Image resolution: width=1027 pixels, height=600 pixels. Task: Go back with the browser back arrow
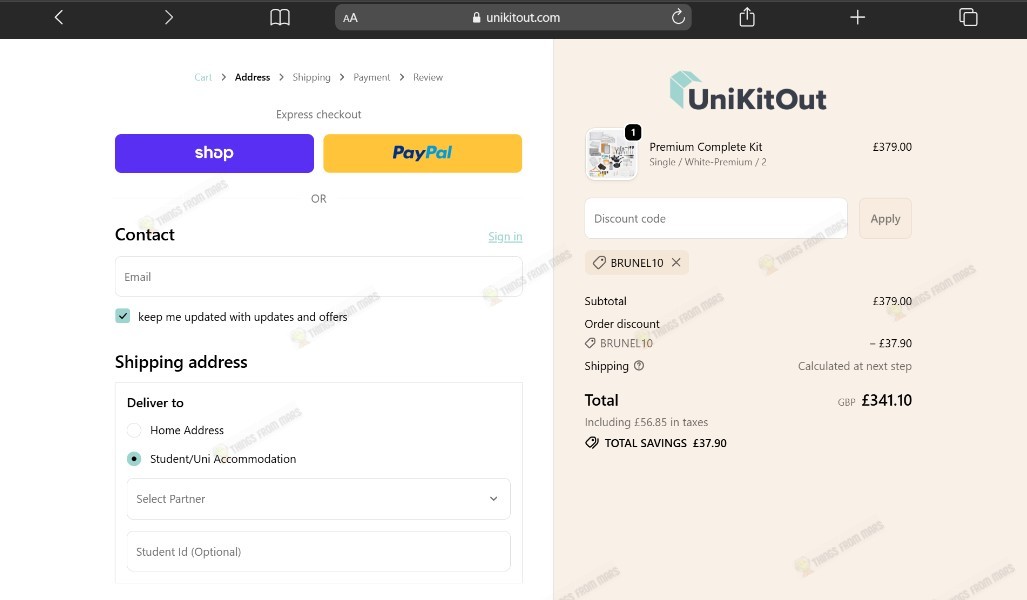(59, 17)
